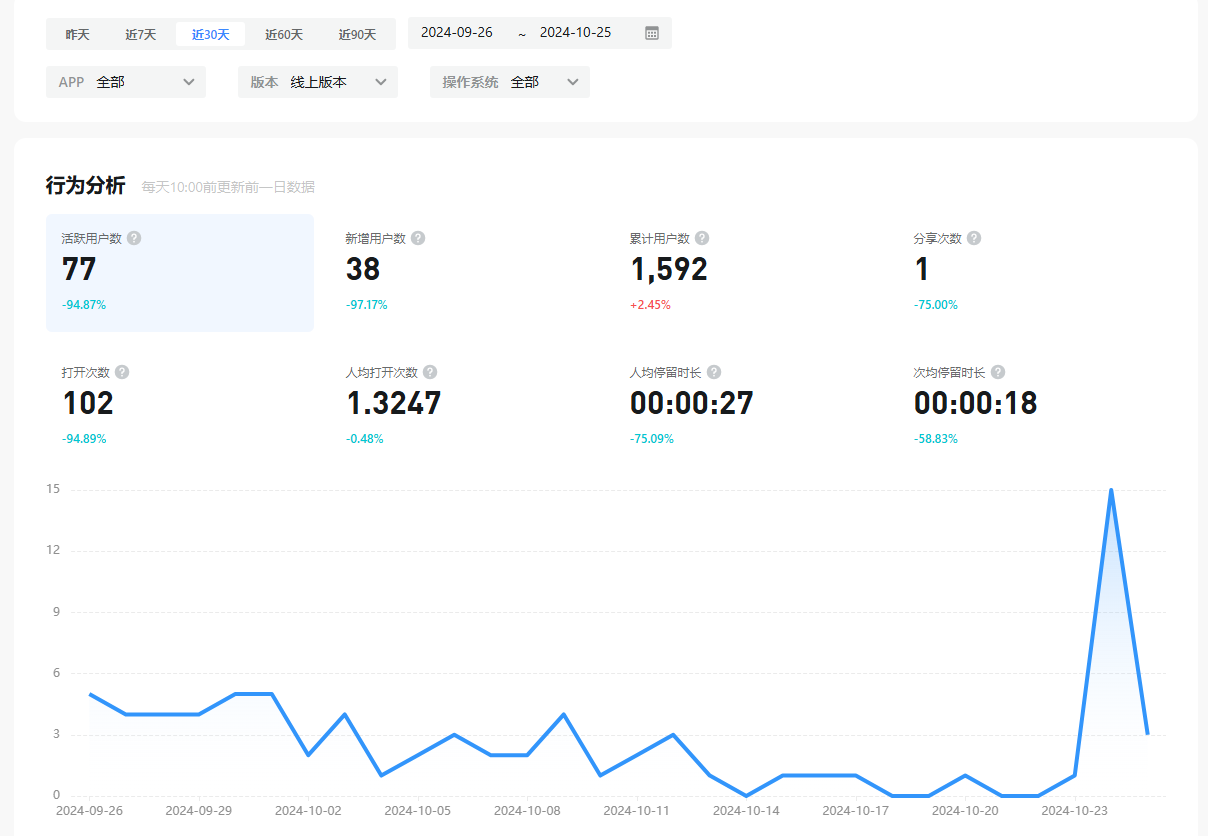1208x836 pixels.
Task: Select the 近7天 time range tab
Action: (141, 34)
